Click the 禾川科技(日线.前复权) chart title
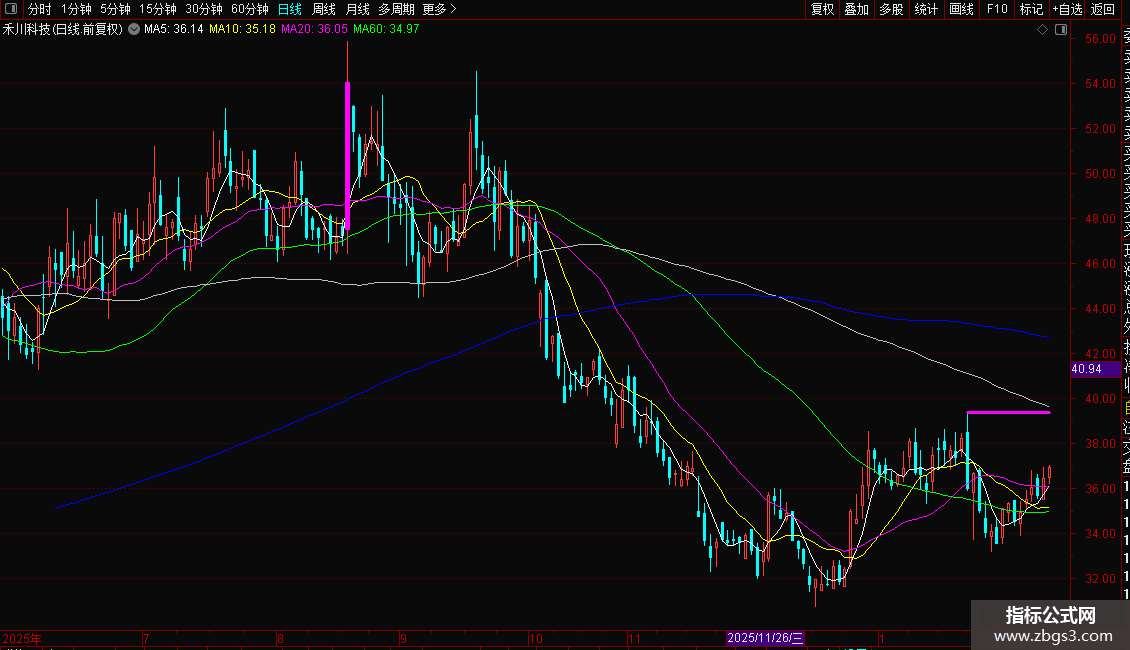 [x=63, y=29]
